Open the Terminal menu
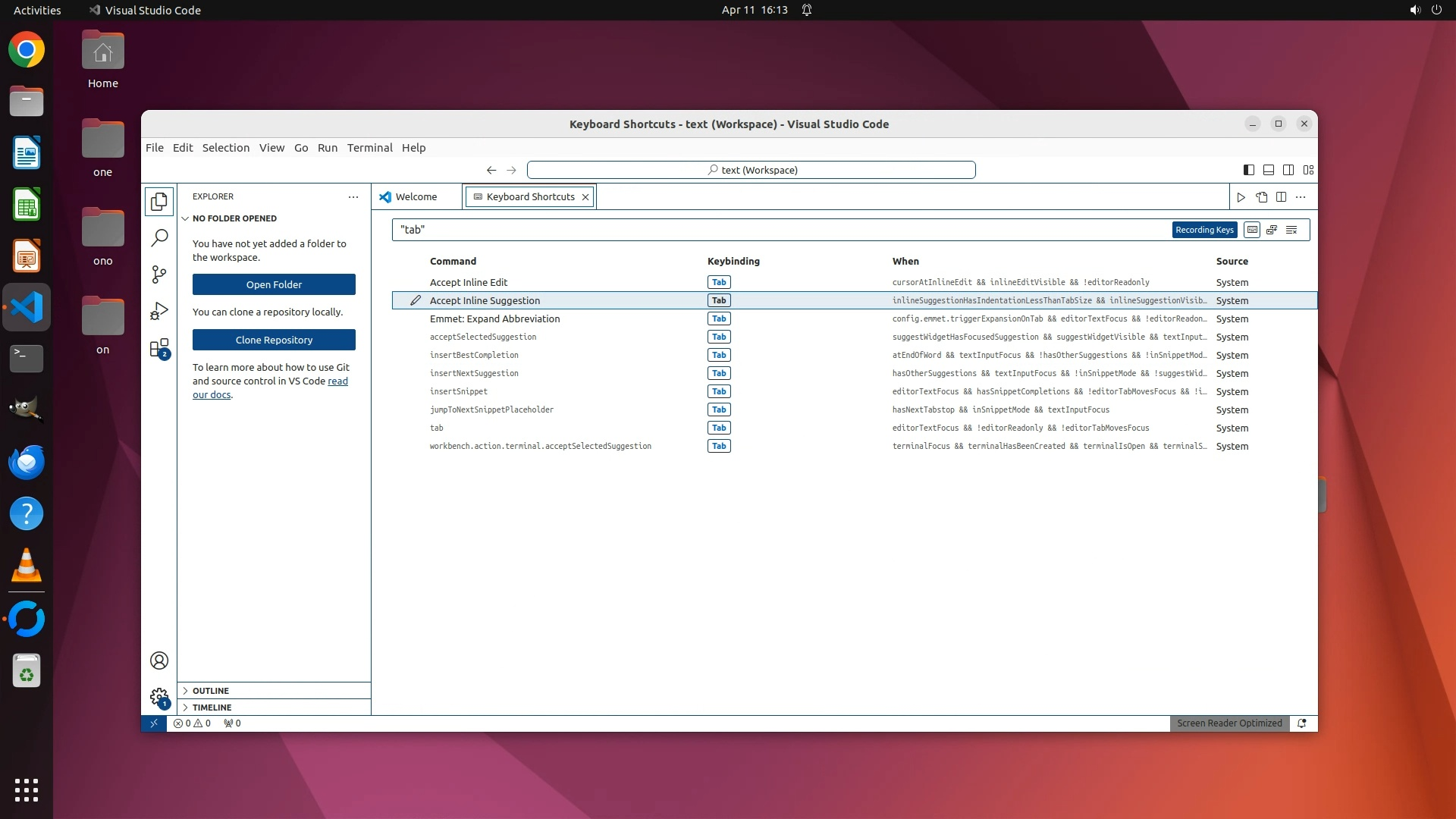1456x819 pixels. pos(369,148)
